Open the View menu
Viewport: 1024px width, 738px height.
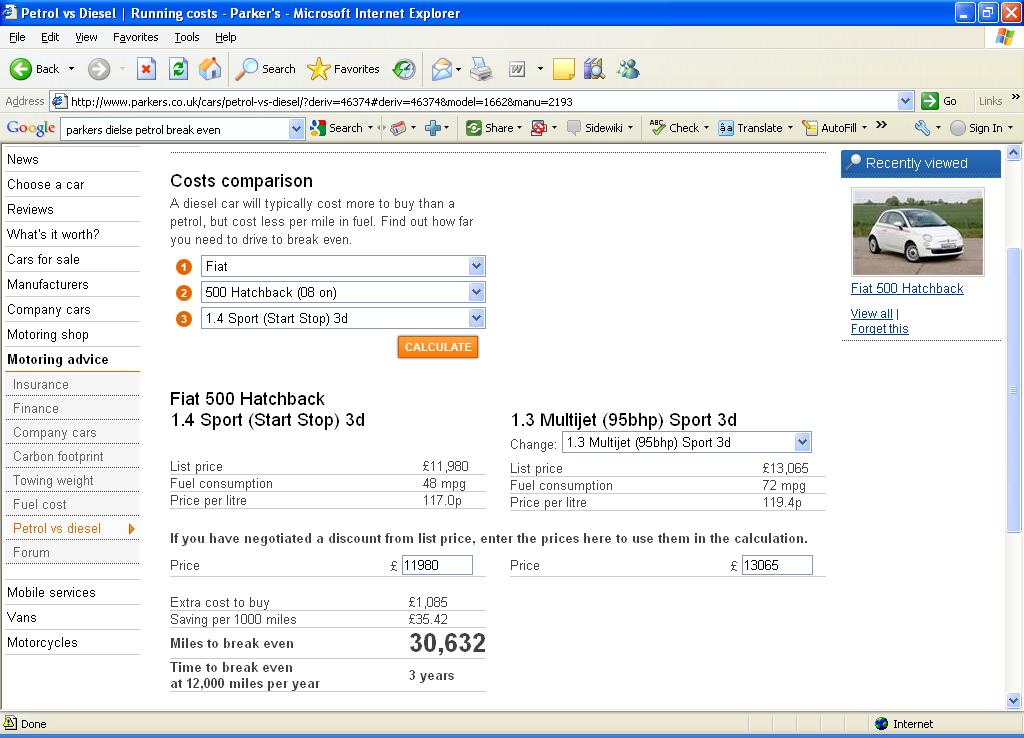tap(86, 37)
